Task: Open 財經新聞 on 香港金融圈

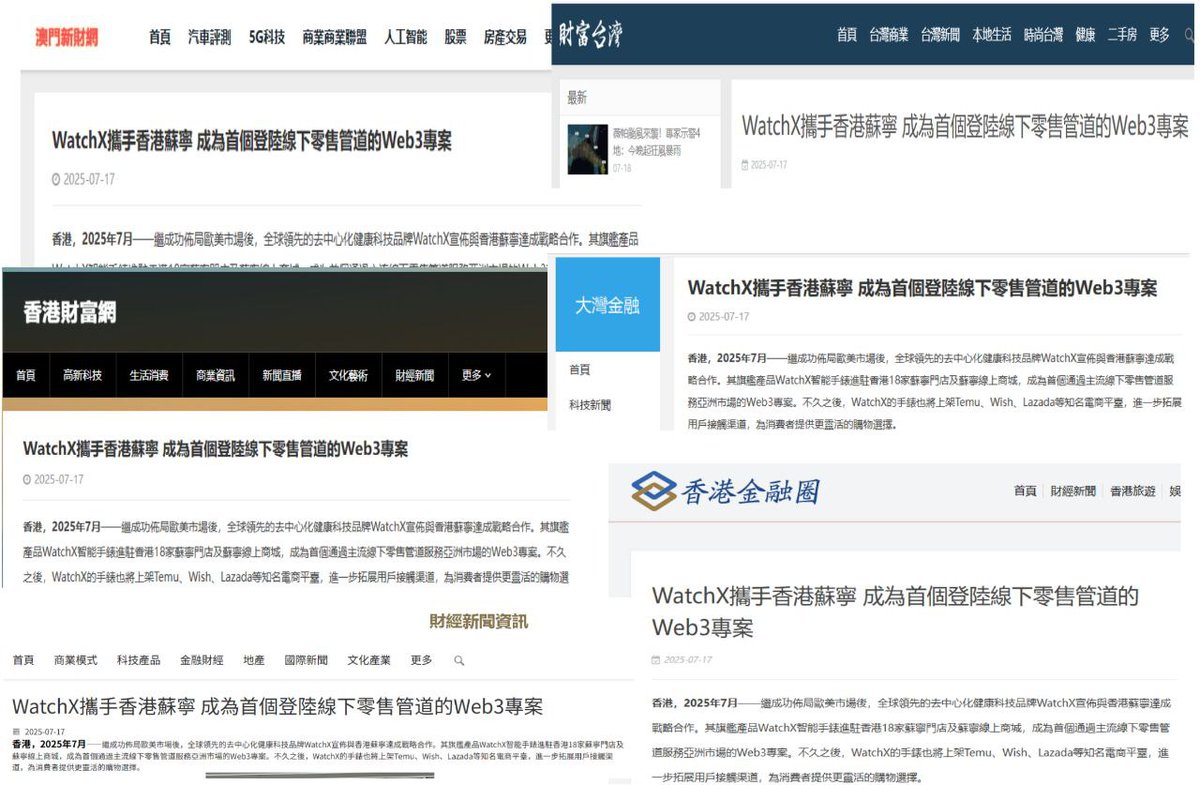Action: pos(1073,491)
